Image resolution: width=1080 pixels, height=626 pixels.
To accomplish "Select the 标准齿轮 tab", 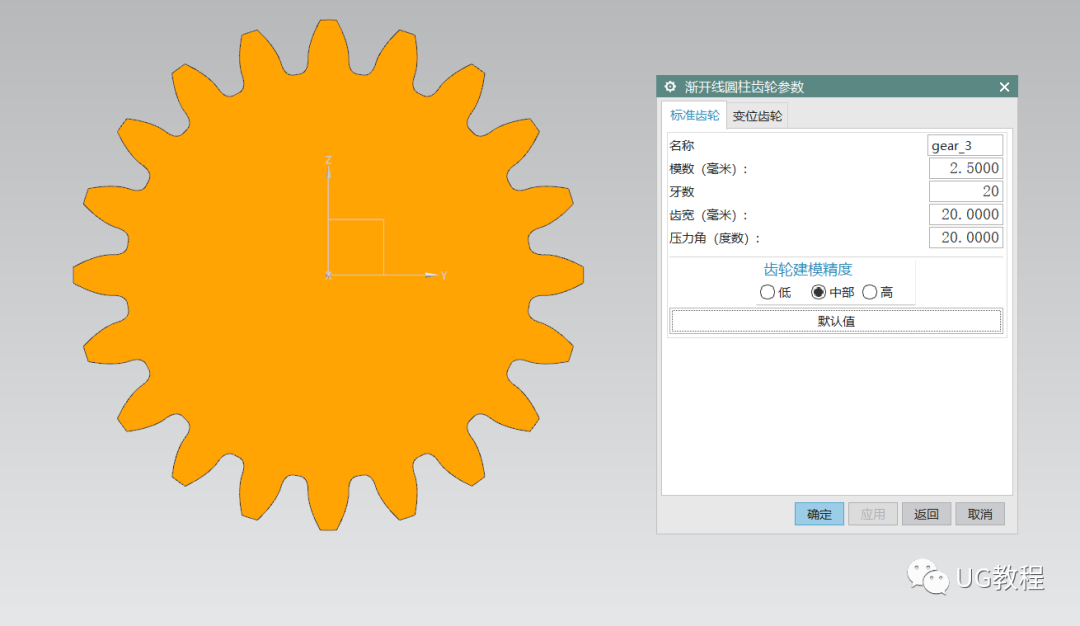I will pos(695,115).
